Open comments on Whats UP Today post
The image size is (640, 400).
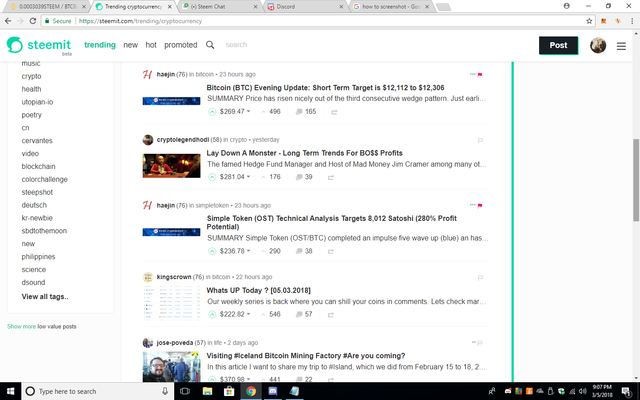click(304, 314)
